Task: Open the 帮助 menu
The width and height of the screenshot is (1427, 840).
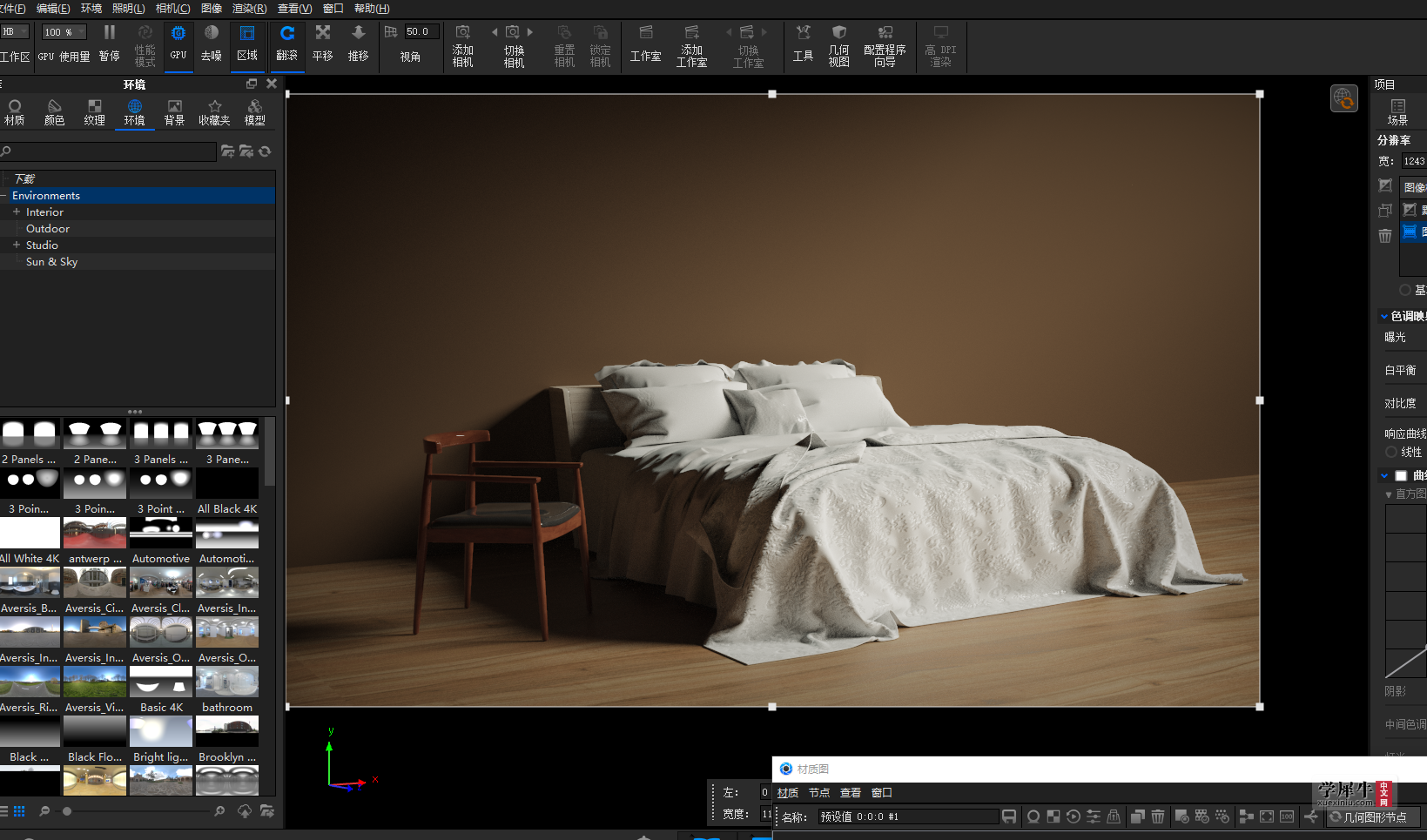Action: pos(372,9)
